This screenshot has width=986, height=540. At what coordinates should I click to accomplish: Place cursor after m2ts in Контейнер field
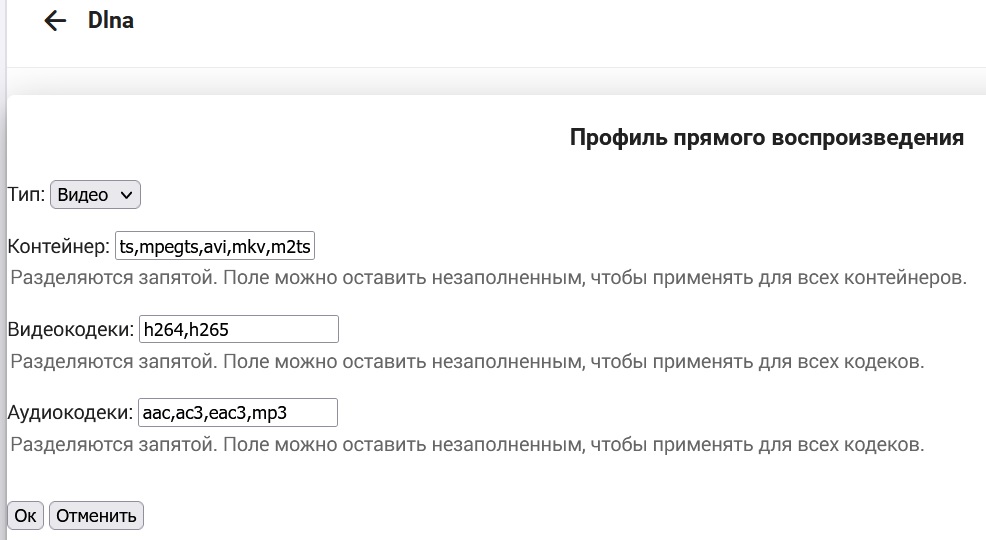(x=313, y=246)
